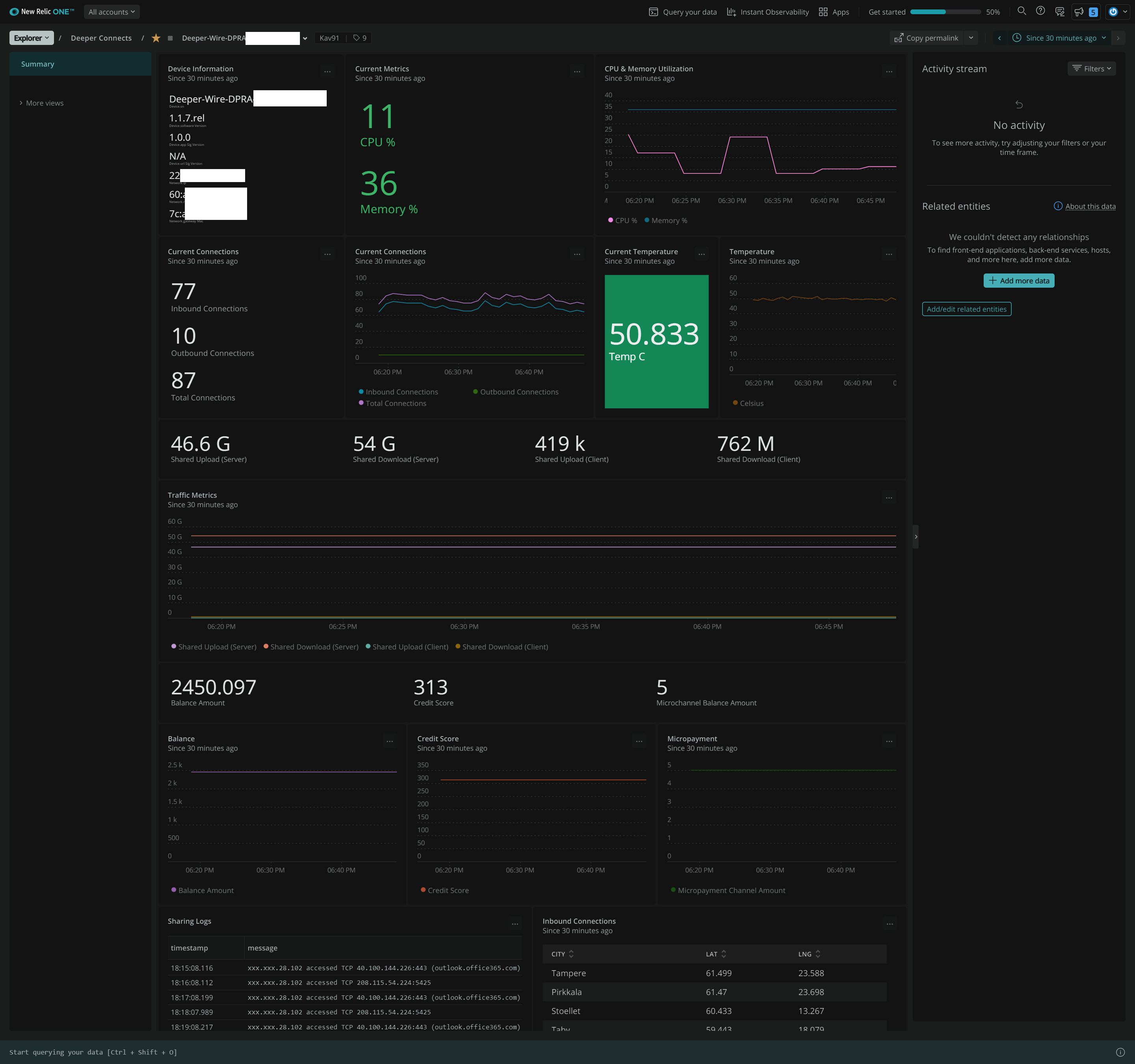This screenshot has height=1064, width=1135.
Task: Open CPU & Memory Utilization options menu
Action: pyautogui.click(x=889, y=72)
